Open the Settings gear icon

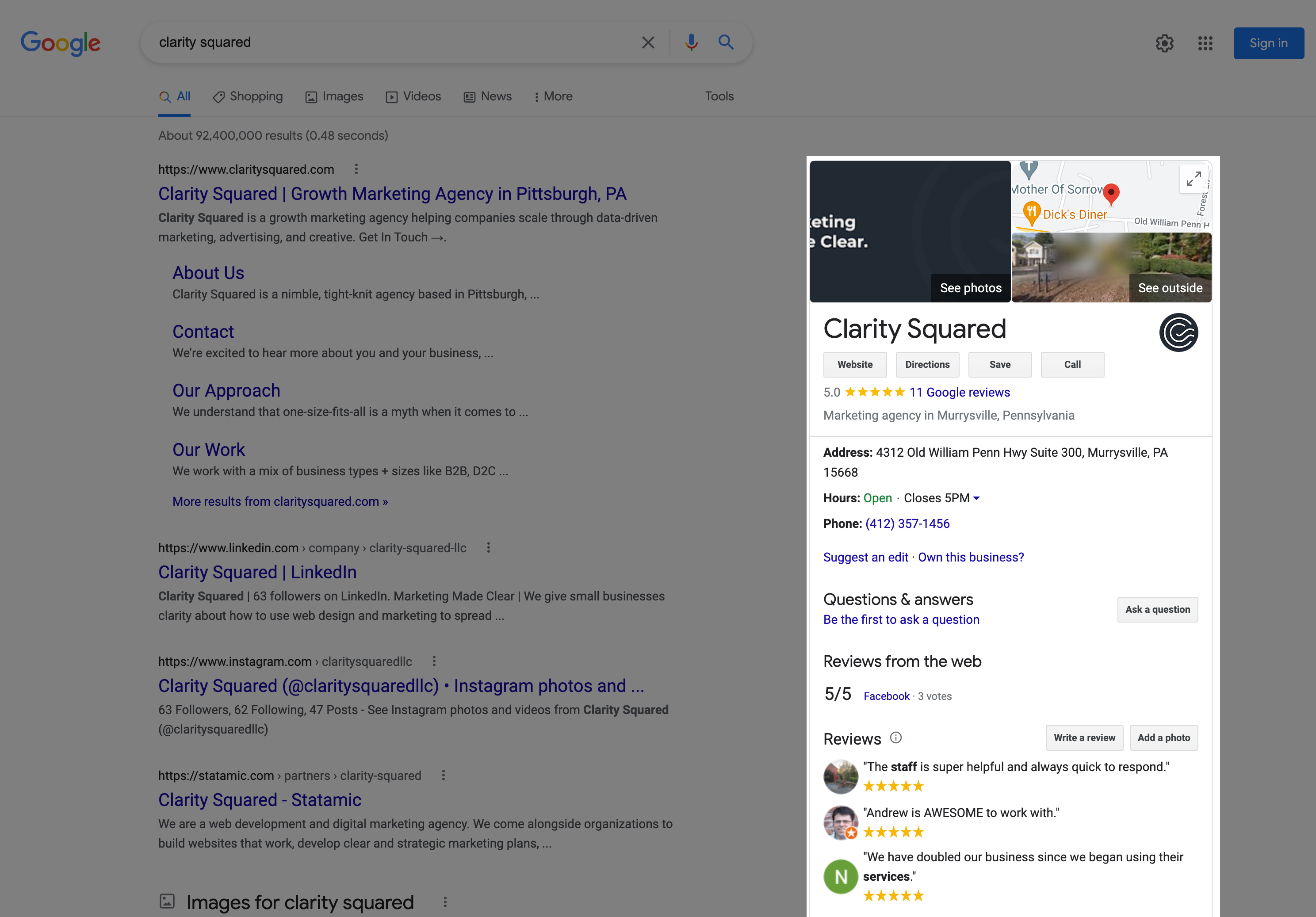1164,43
